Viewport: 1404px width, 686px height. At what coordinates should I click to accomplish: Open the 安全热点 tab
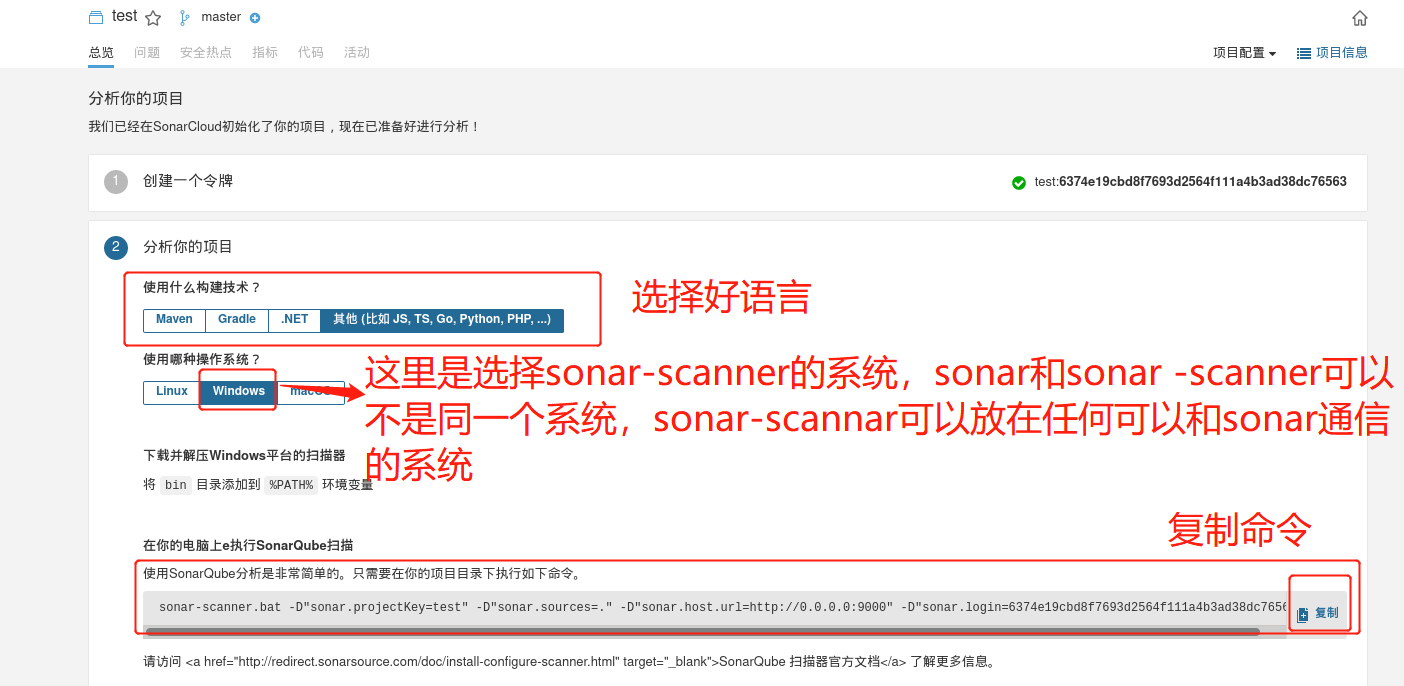pyautogui.click(x=206, y=52)
